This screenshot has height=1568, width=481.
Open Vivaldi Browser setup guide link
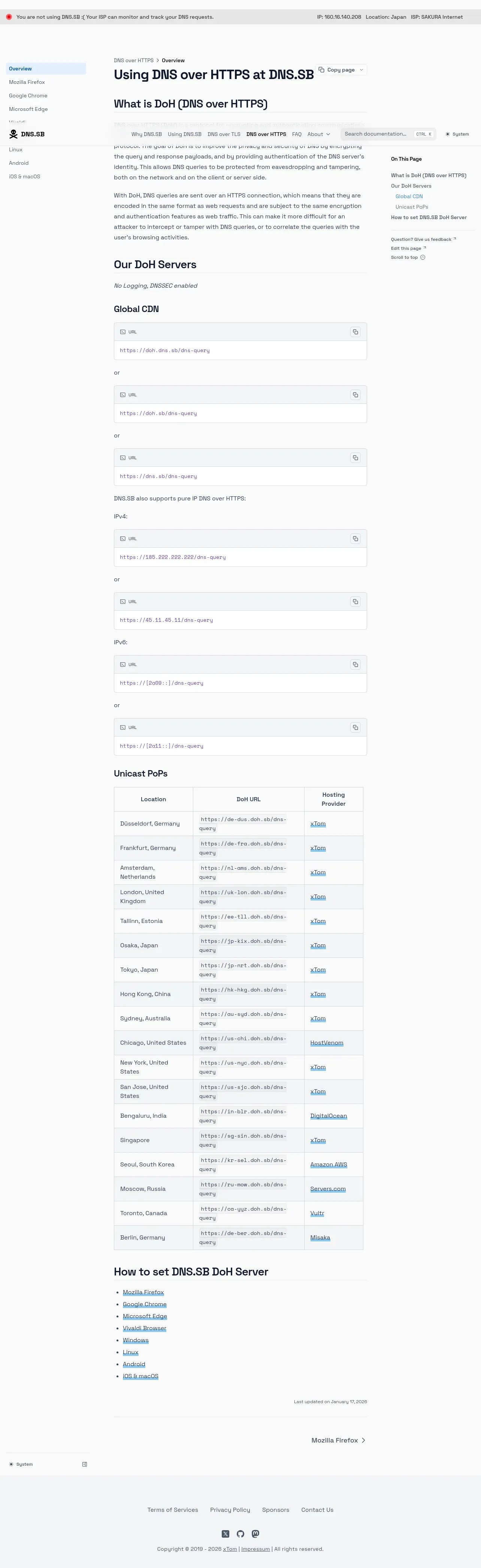(x=144, y=1328)
